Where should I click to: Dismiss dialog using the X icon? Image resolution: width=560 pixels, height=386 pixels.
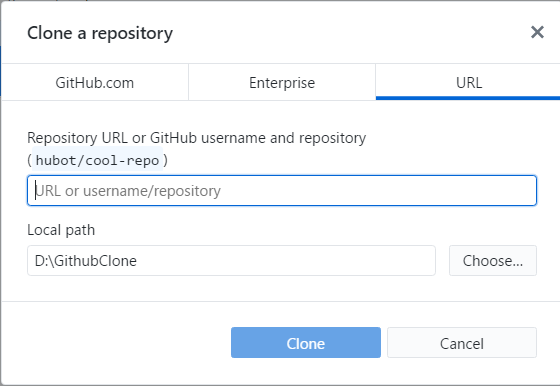[x=537, y=32]
